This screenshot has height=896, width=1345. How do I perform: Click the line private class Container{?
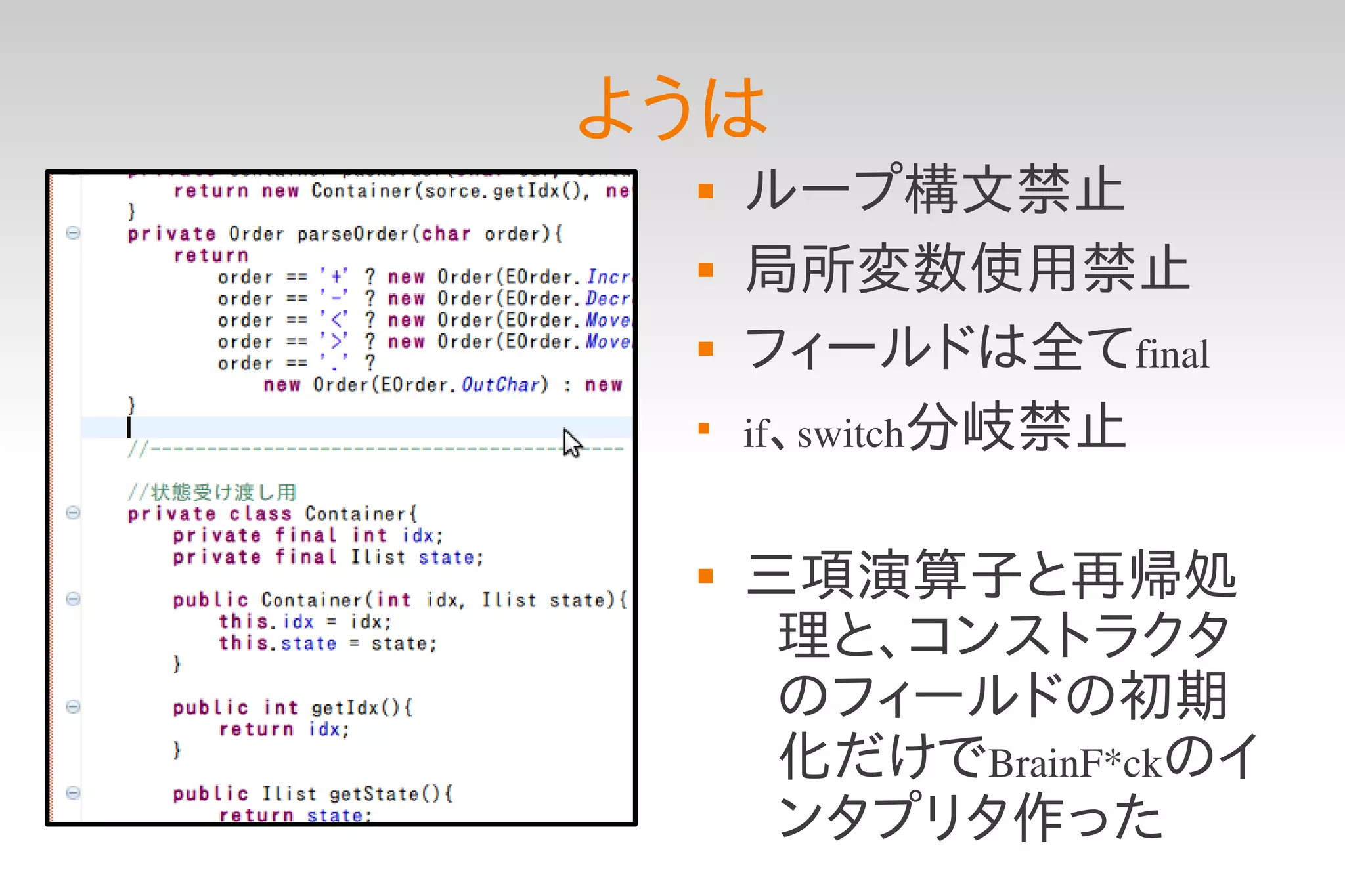[x=273, y=513]
